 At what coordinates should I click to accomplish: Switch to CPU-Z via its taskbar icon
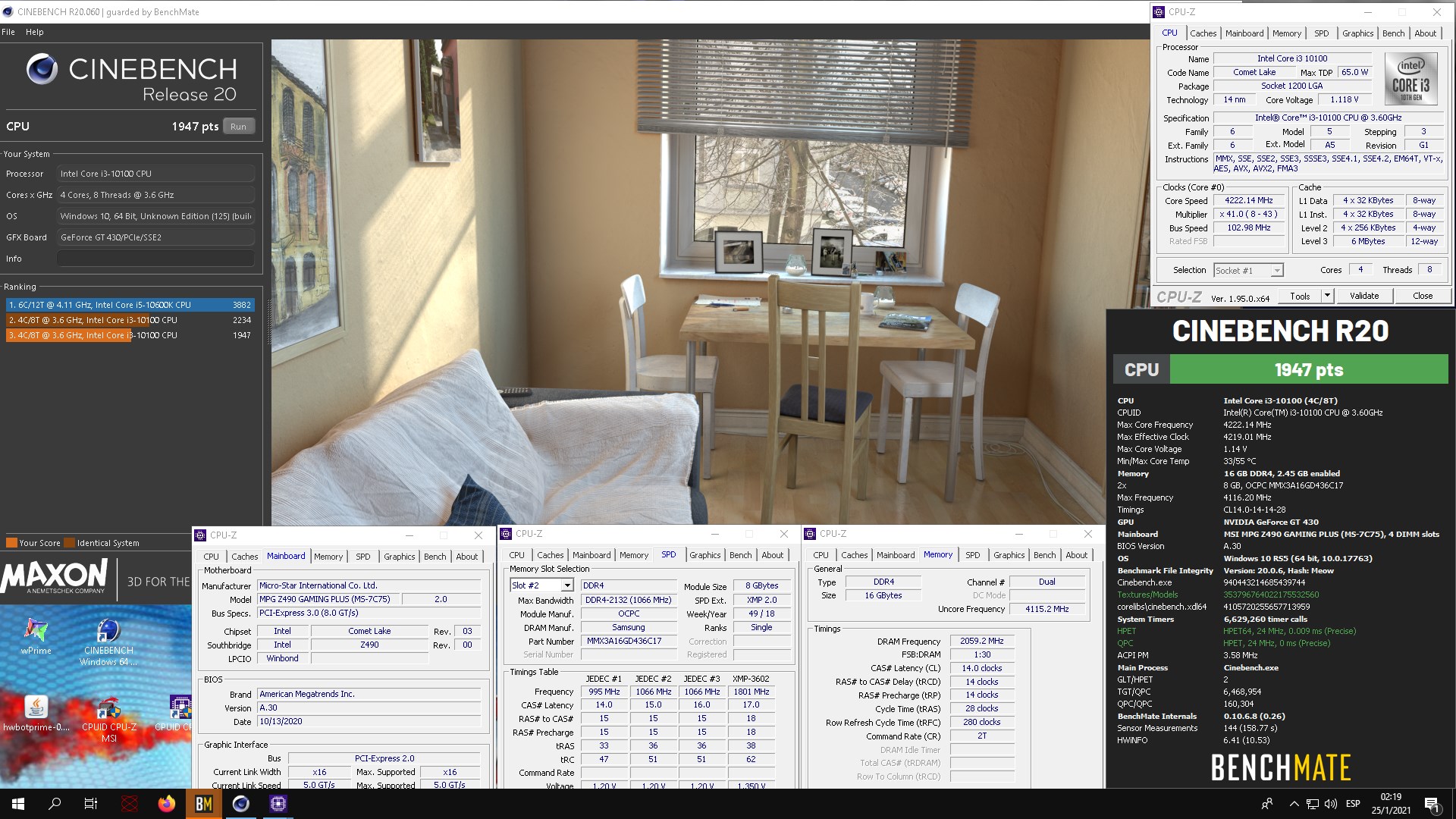[278, 804]
